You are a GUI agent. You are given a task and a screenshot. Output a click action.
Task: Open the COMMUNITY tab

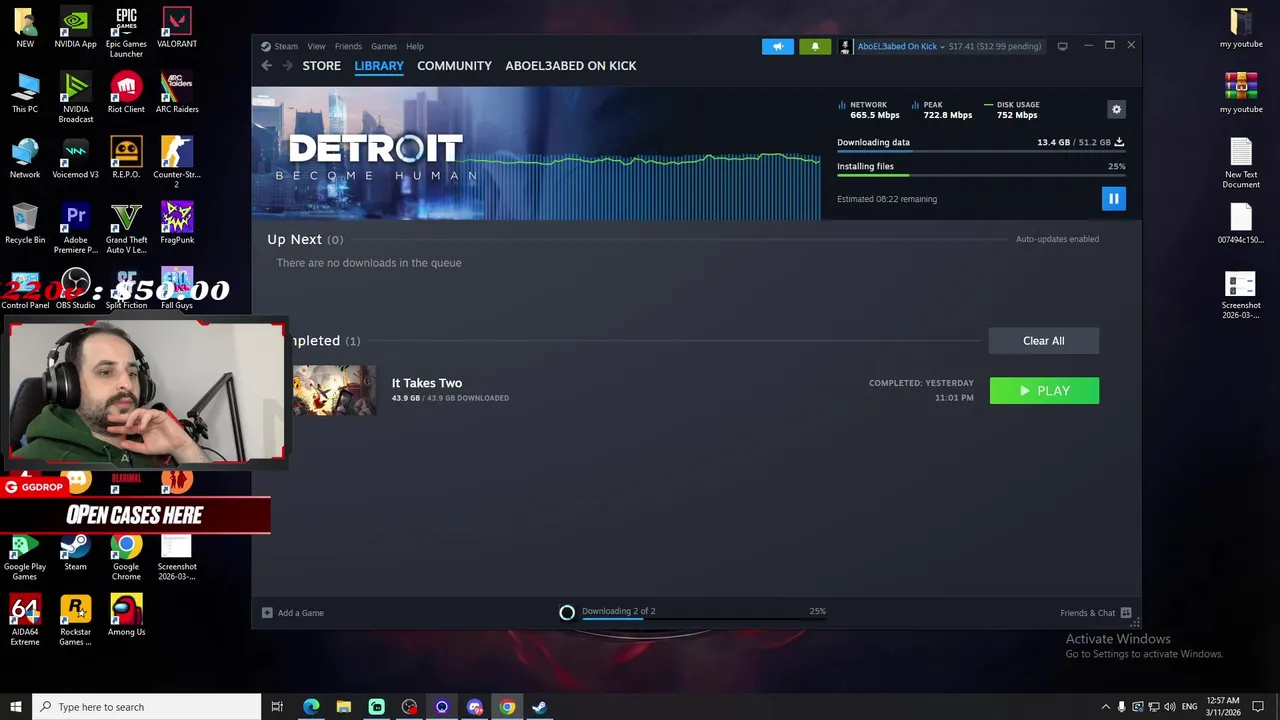pyautogui.click(x=454, y=66)
